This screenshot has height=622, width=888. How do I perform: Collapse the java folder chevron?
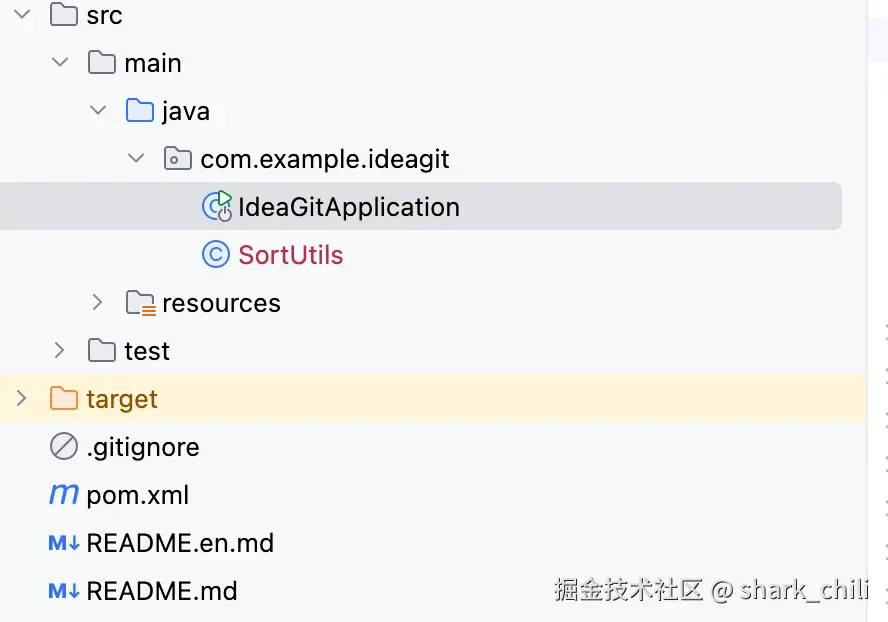pos(98,111)
